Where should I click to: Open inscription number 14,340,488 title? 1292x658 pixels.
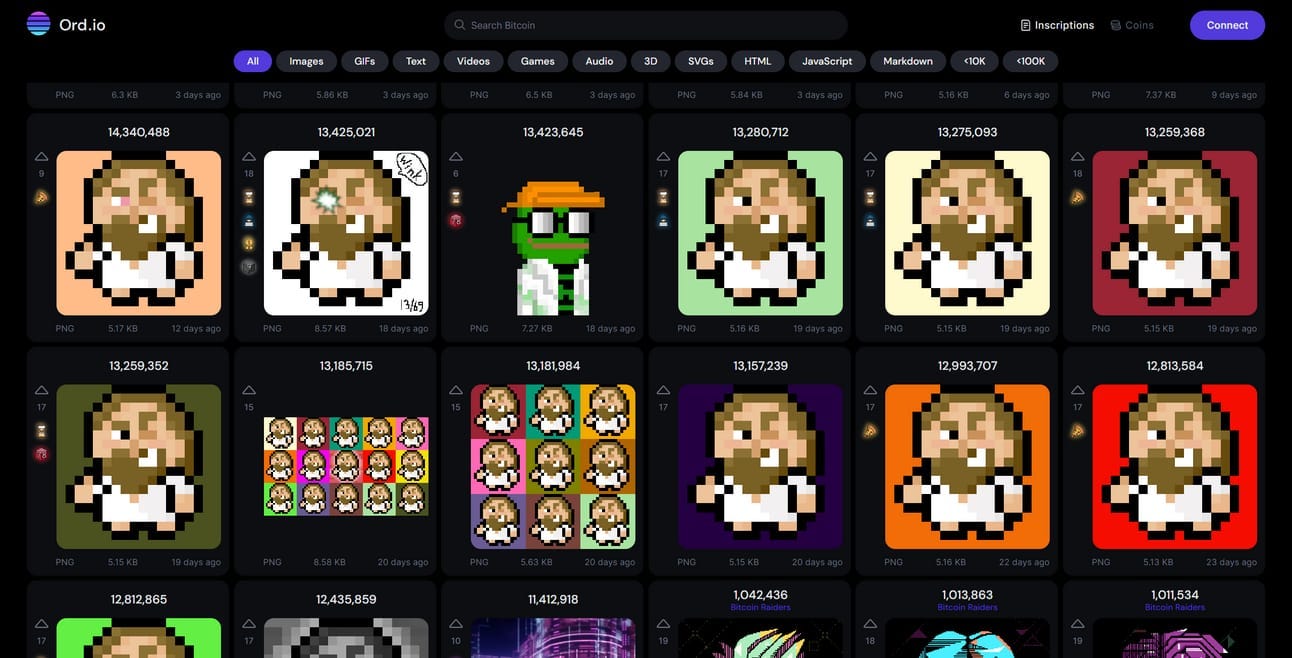[138, 132]
